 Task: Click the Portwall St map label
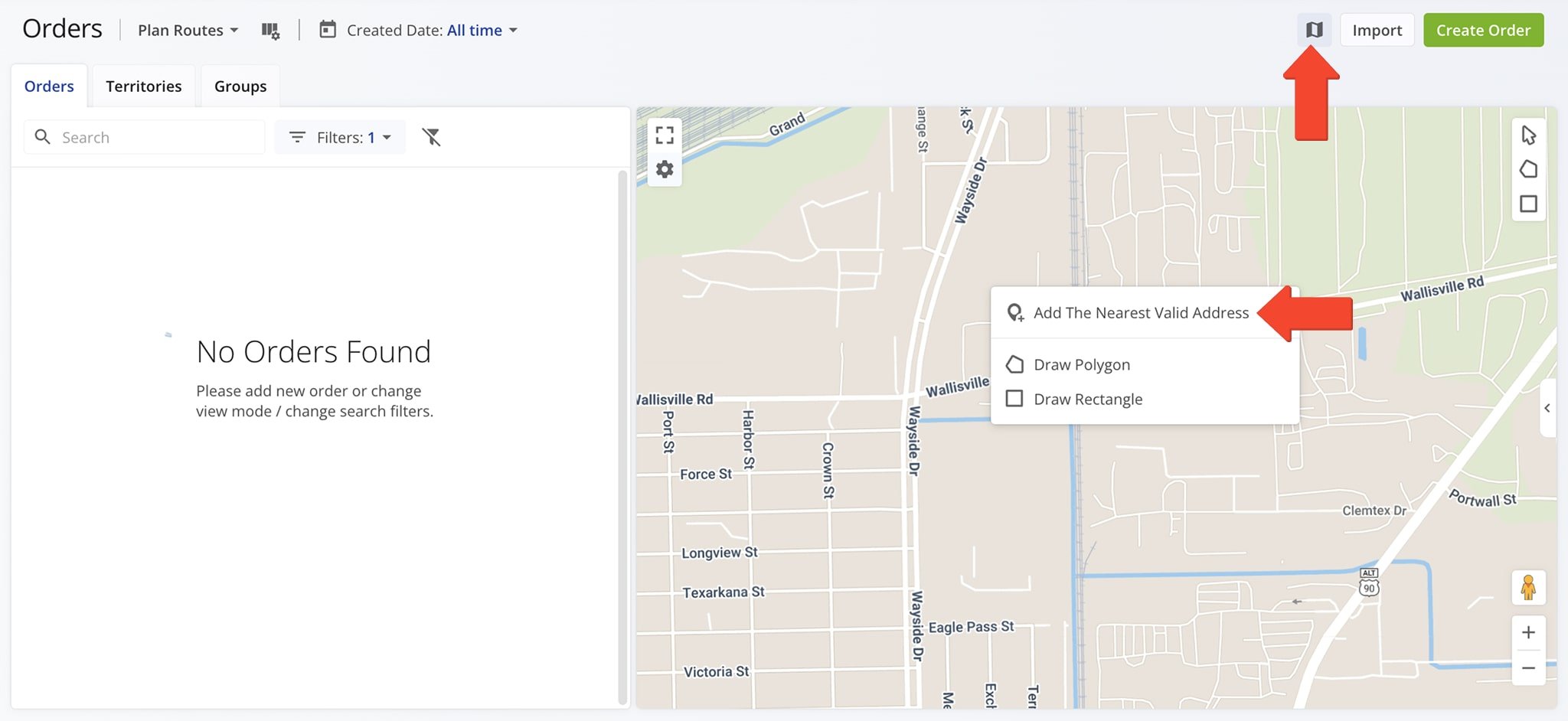[1482, 498]
